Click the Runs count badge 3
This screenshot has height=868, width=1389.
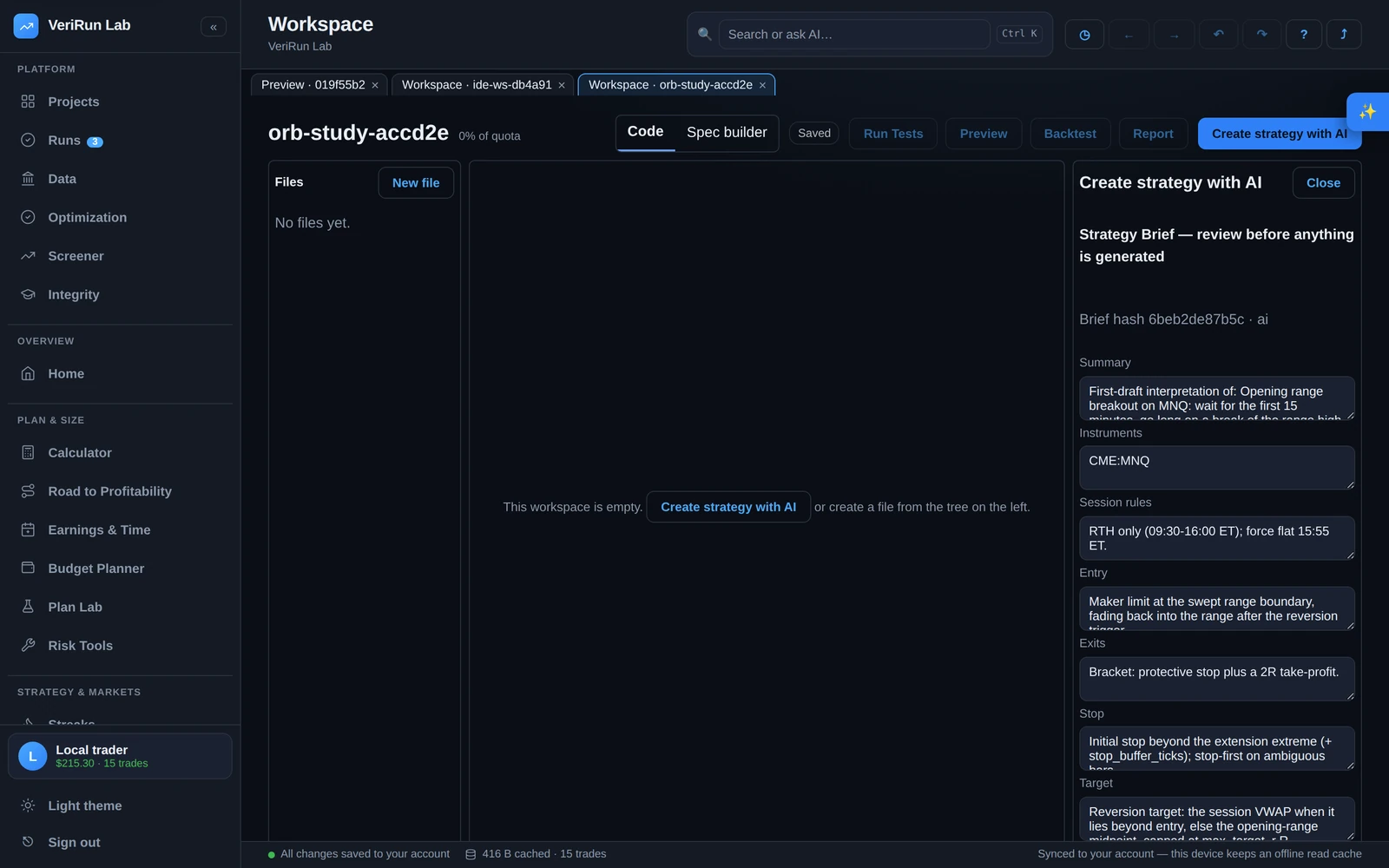[x=95, y=141]
